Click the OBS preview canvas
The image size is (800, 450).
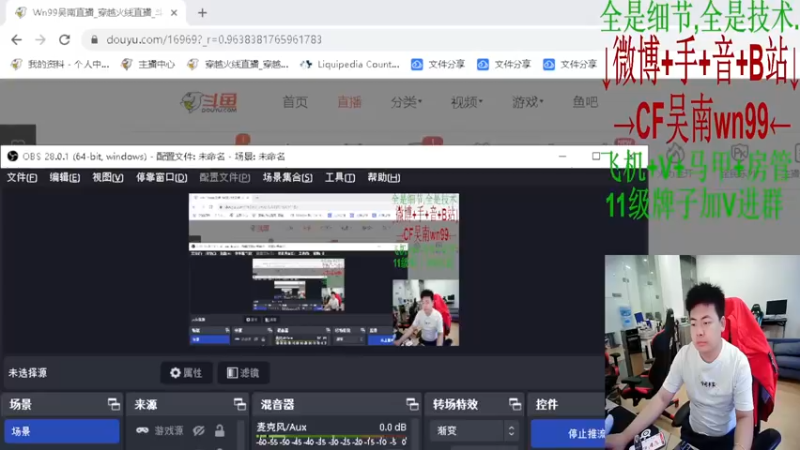tap(324, 269)
